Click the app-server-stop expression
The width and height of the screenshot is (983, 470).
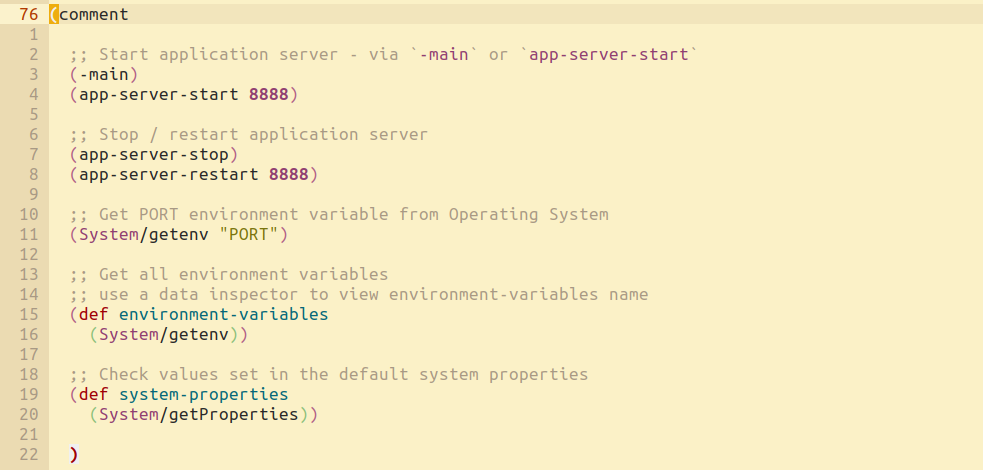point(154,154)
